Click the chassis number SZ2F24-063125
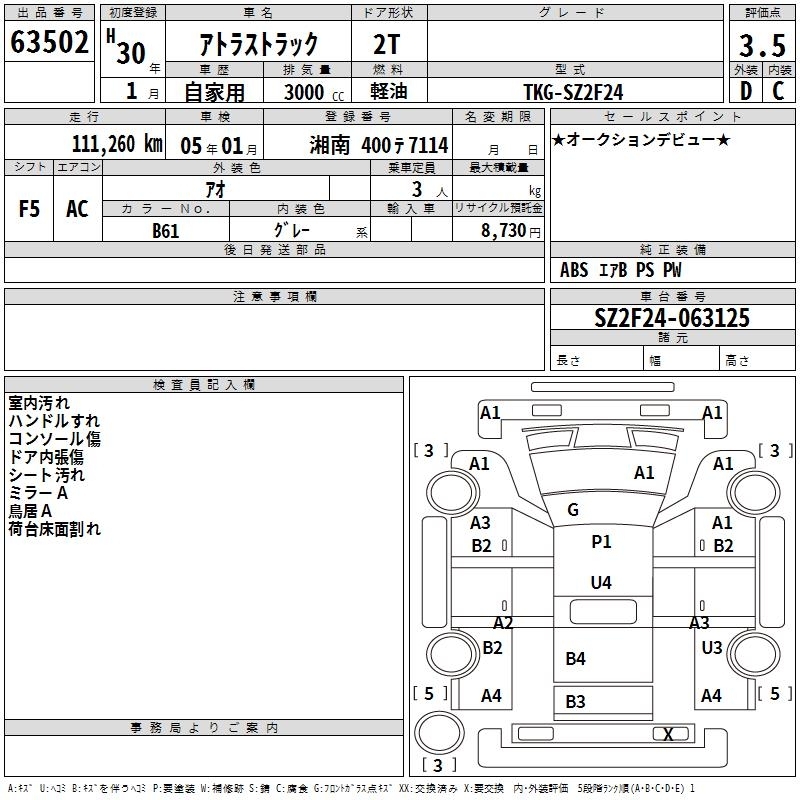The image size is (800, 800). [671, 318]
